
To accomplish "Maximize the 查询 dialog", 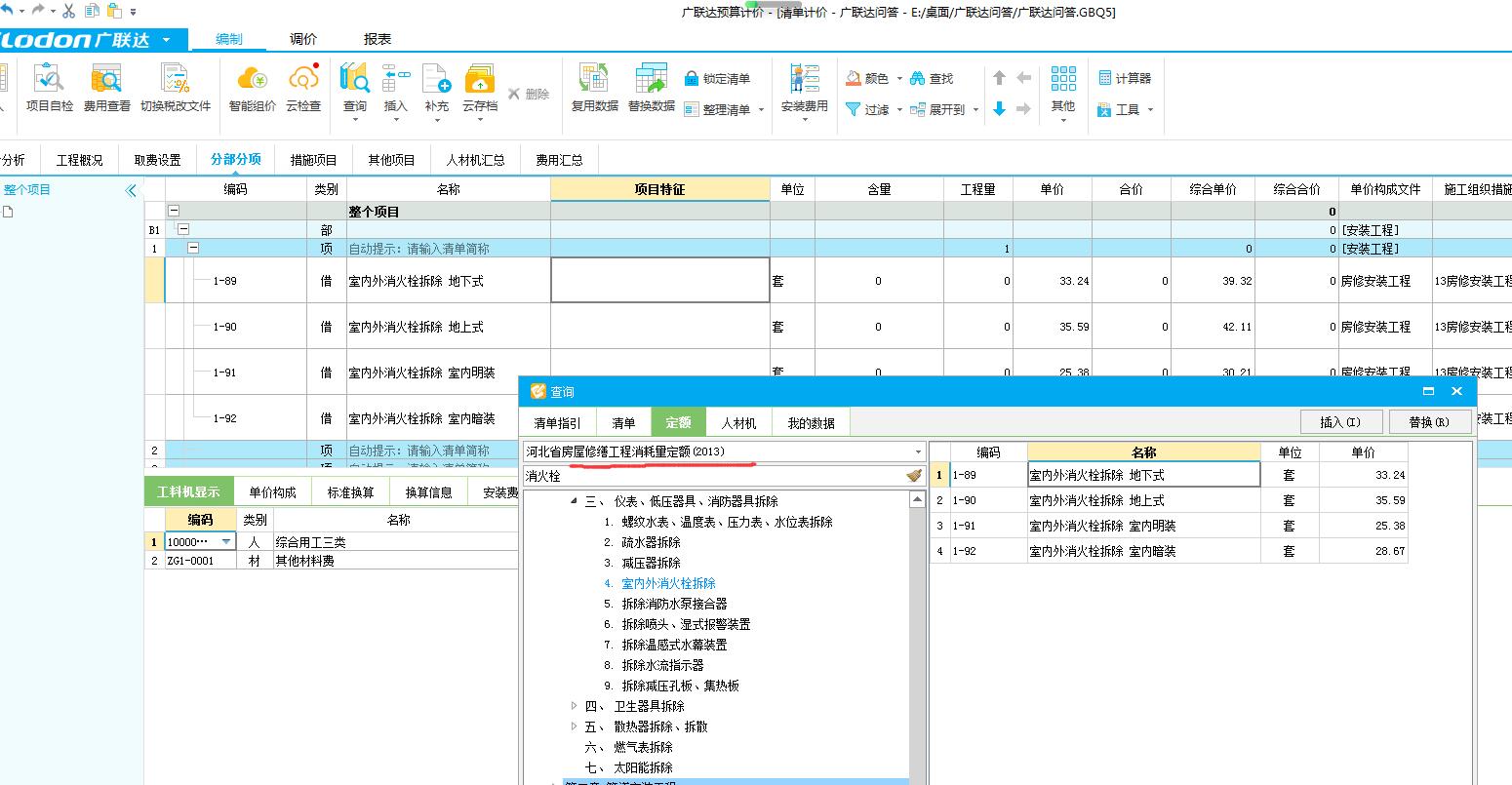I will point(1428,391).
